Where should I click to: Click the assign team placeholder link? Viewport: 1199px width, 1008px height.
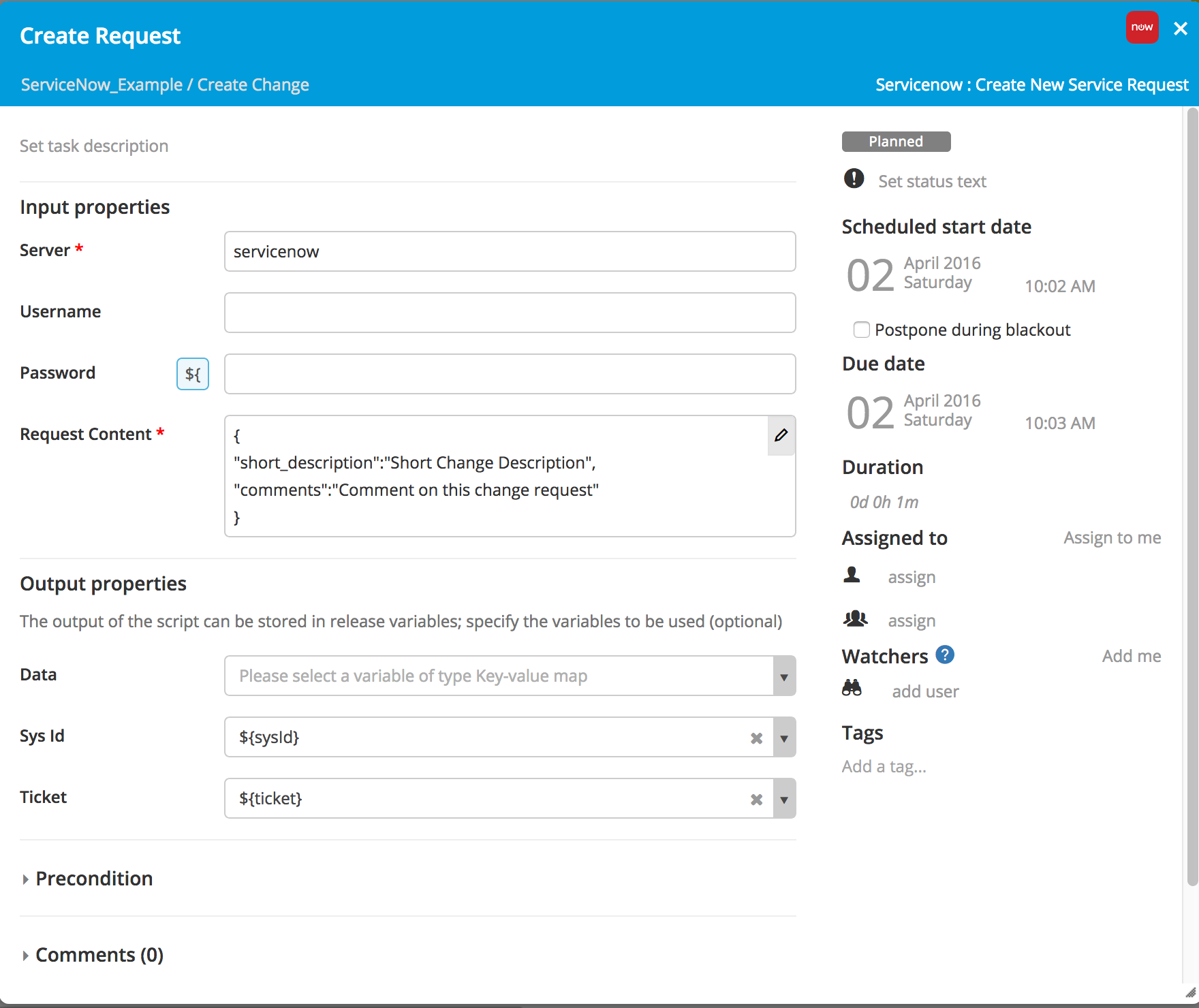(912, 621)
